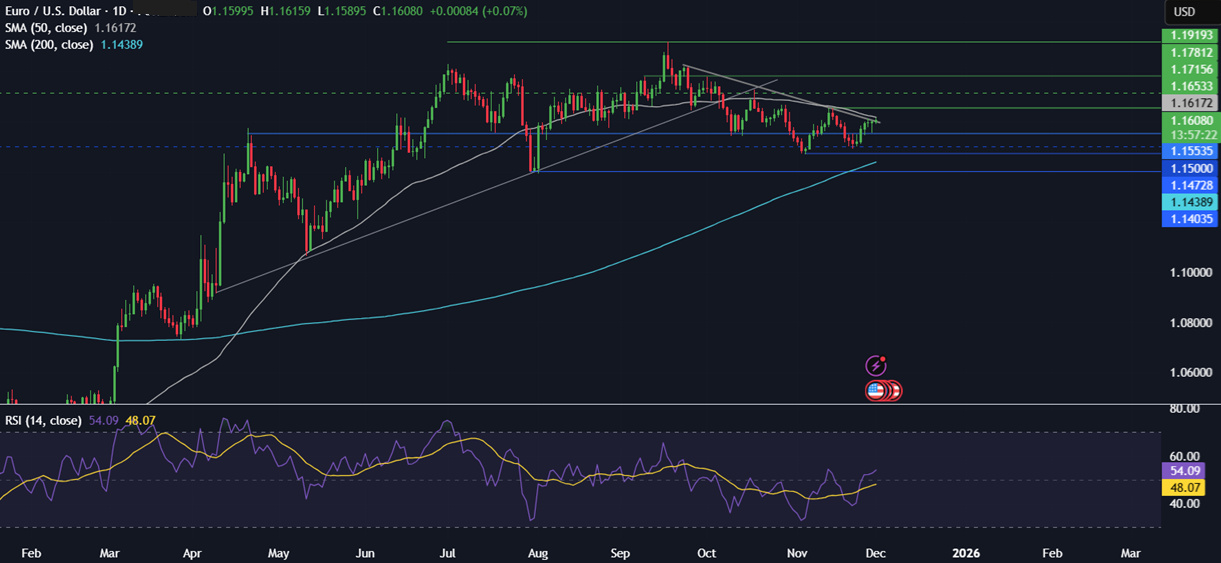Screen dimensions: 1221x563
Task: Click the 2026 marker on time axis
Action: click(x=965, y=552)
